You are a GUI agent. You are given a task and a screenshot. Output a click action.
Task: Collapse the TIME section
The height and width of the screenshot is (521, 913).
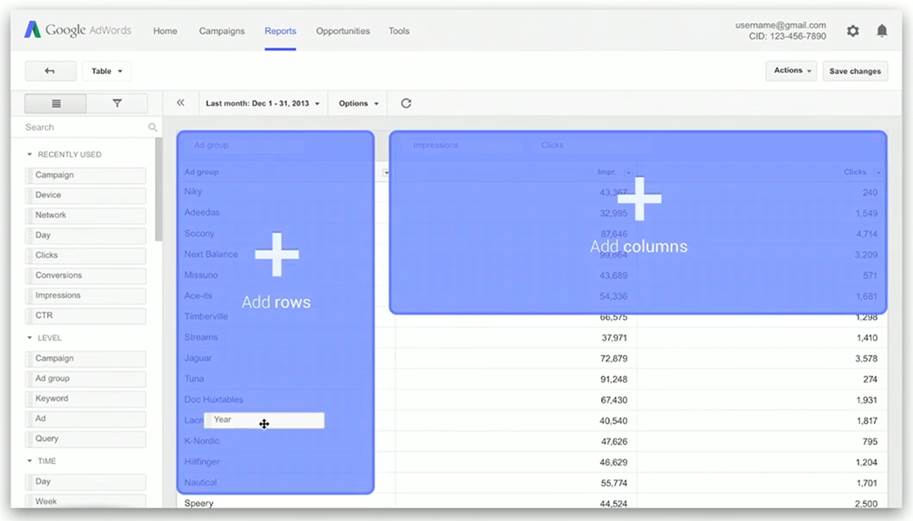point(30,460)
